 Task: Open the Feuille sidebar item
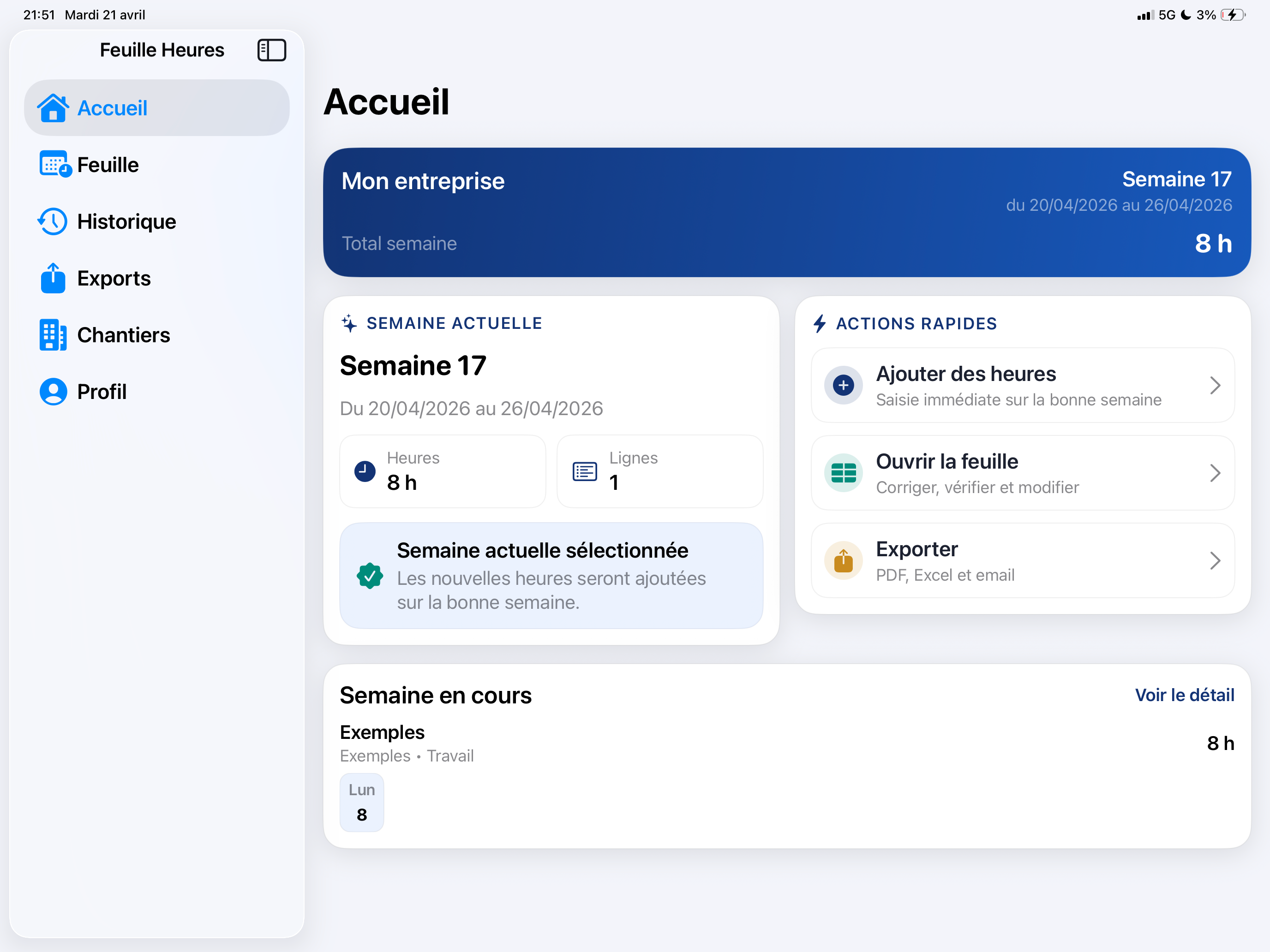click(157, 165)
